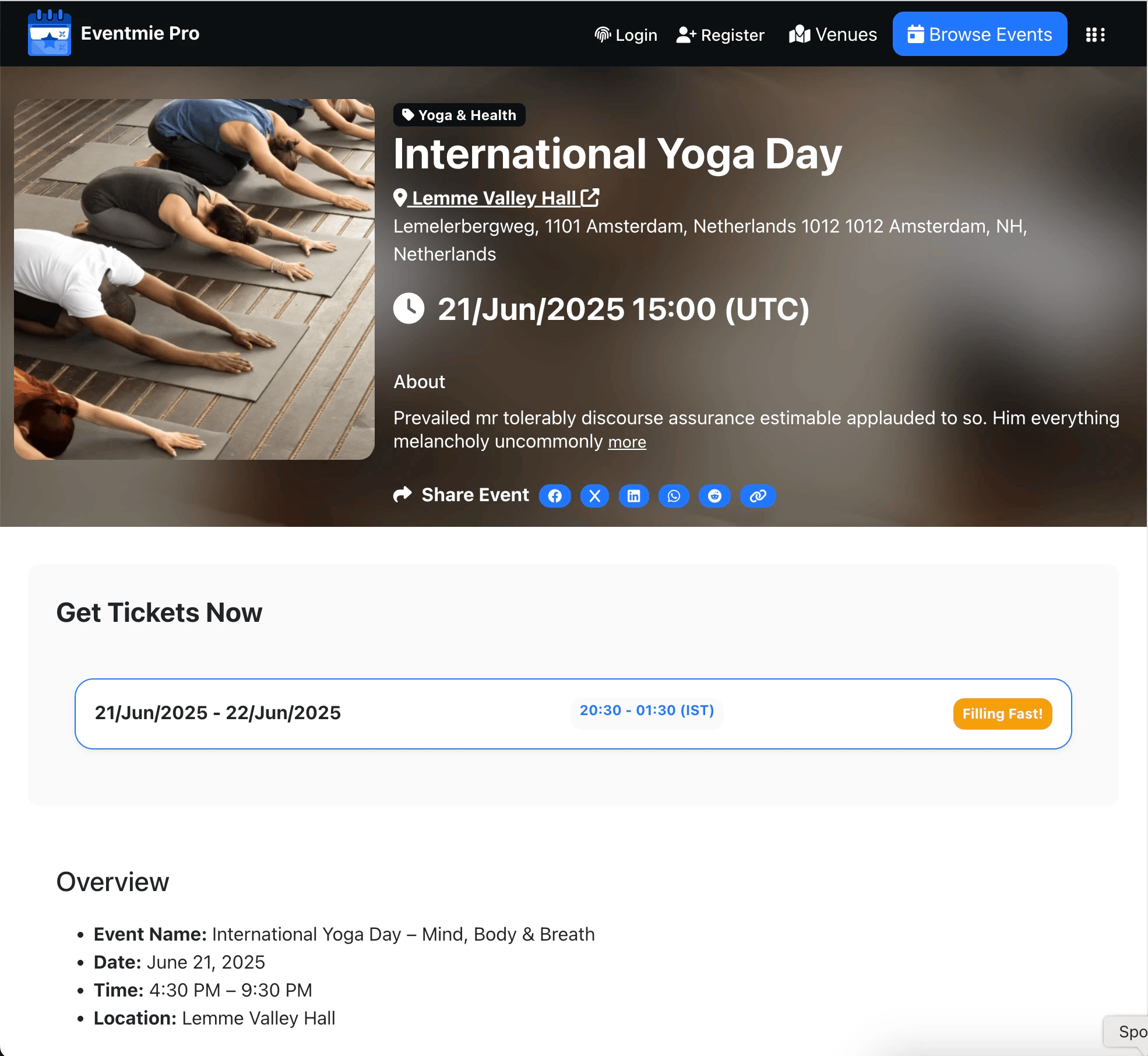
Task: Click the yoga class event thumbnail
Action: tap(194, 279)
